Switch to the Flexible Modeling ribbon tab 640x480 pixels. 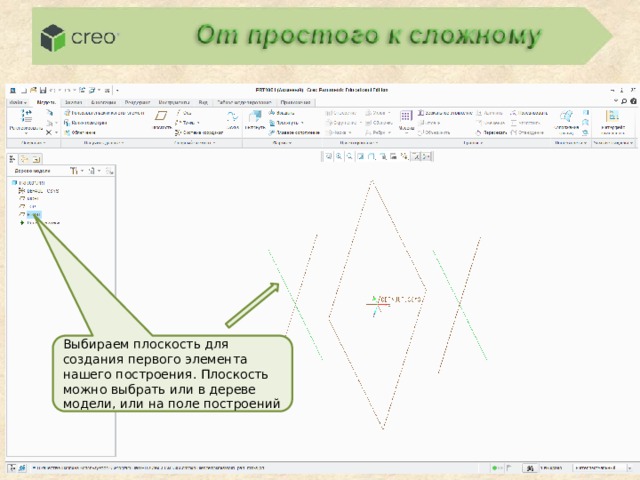pos(244,102)
